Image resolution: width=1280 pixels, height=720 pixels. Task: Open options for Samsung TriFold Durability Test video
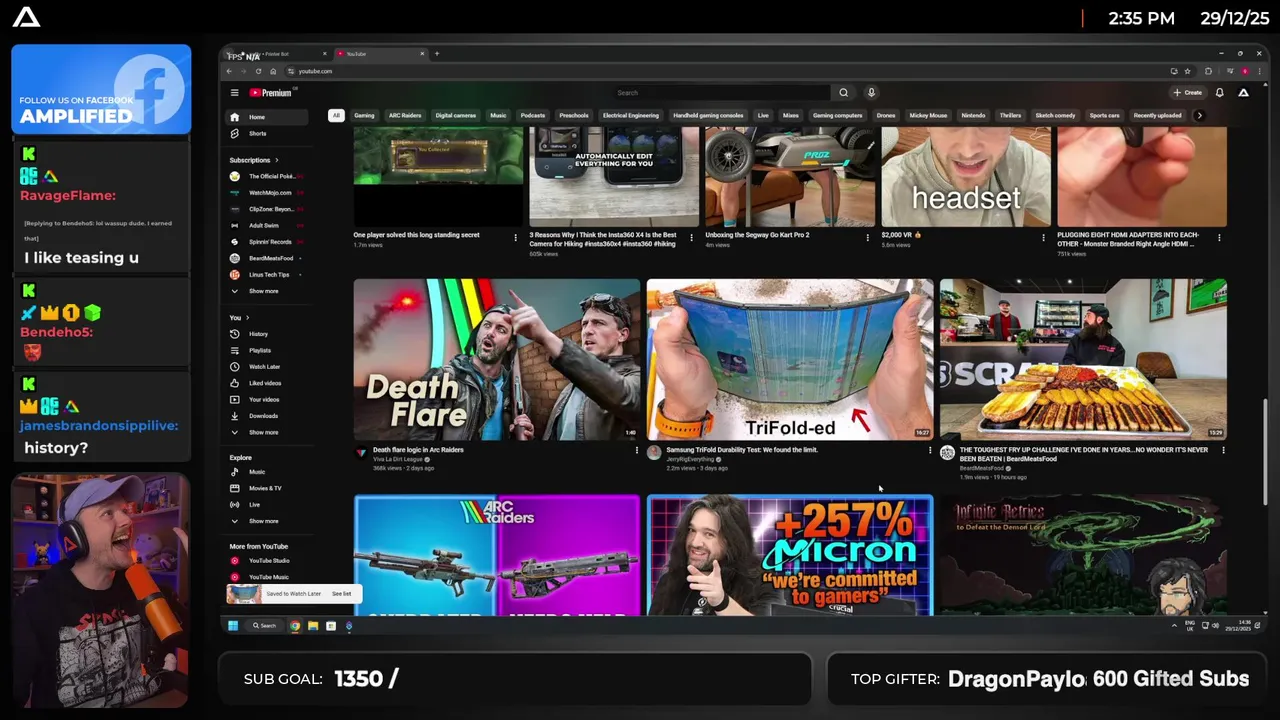point(930,451)
